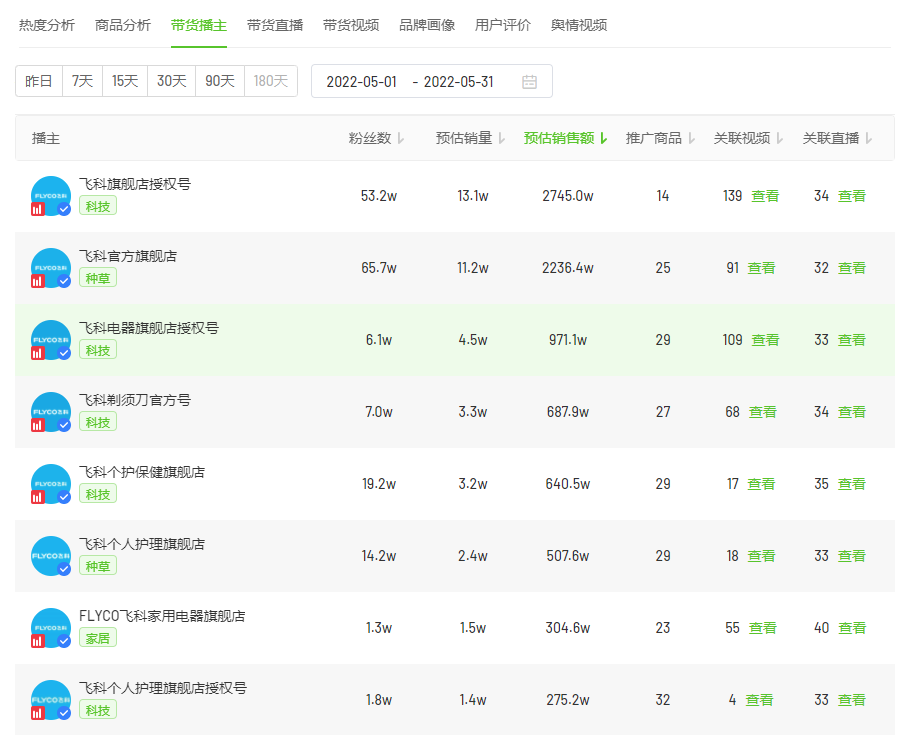This screenshot has width=898, height=735.
Task: Select the 带货播主 tab
Action: [x=199, y=25]
